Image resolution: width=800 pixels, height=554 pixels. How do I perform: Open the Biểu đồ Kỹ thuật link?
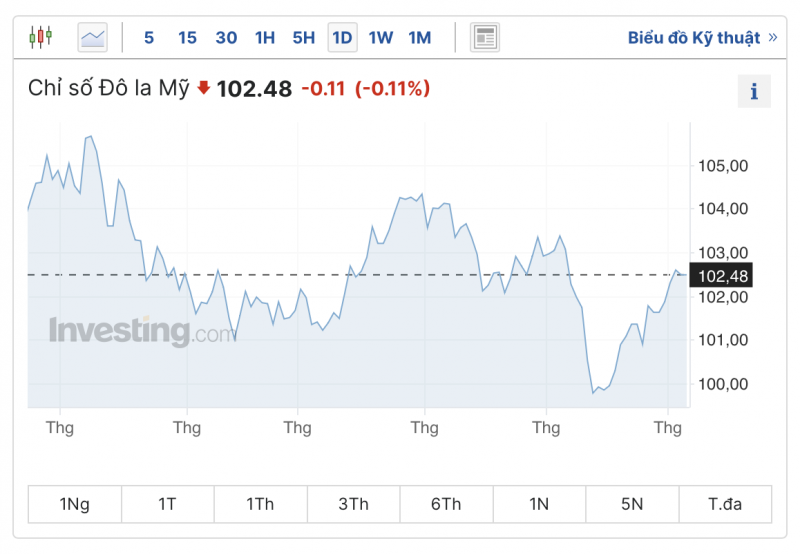click(693, 38)
